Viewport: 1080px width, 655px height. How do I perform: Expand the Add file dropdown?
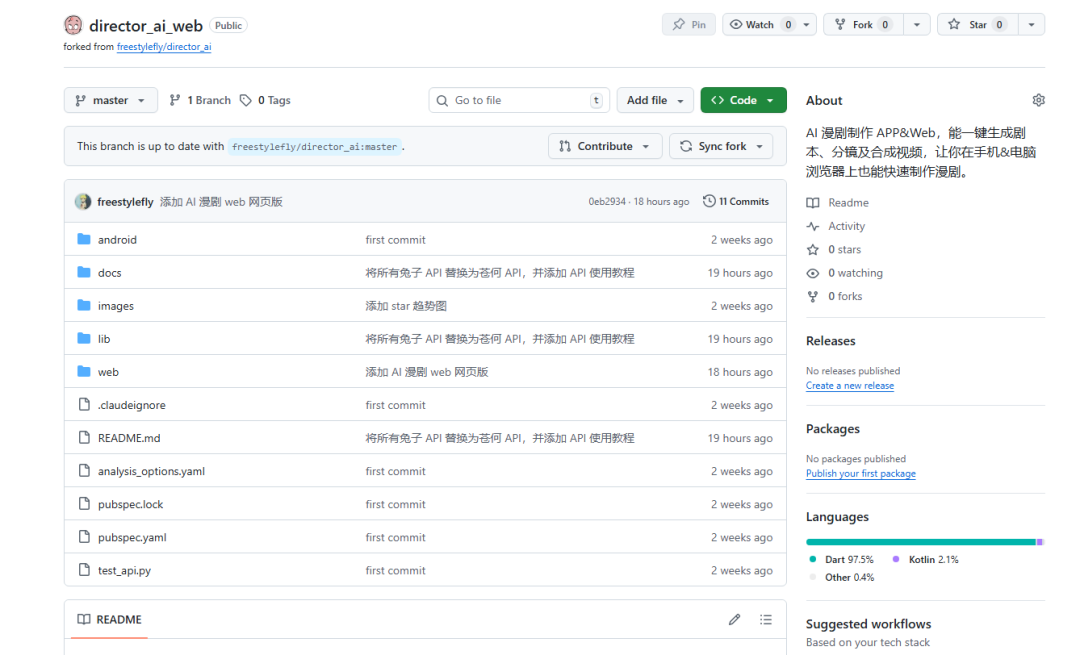point(654,100)
